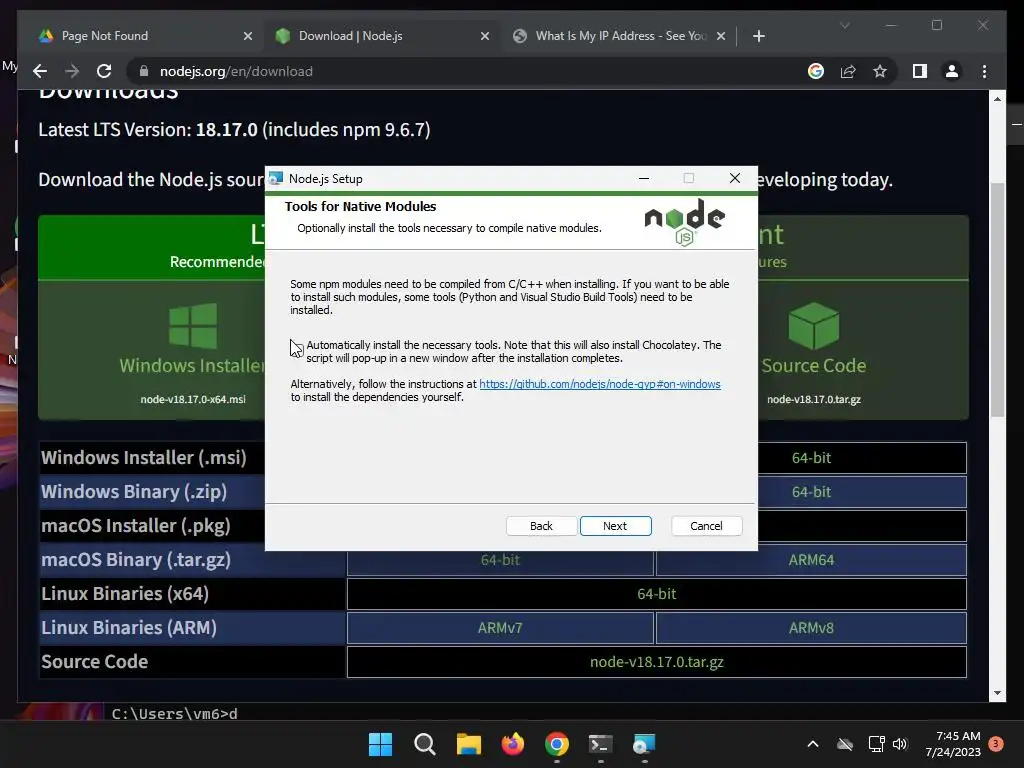The image size is (1024, 768).
Task: Click the Node.js Setup title bar icon
Action: click(x=276, y=178)
